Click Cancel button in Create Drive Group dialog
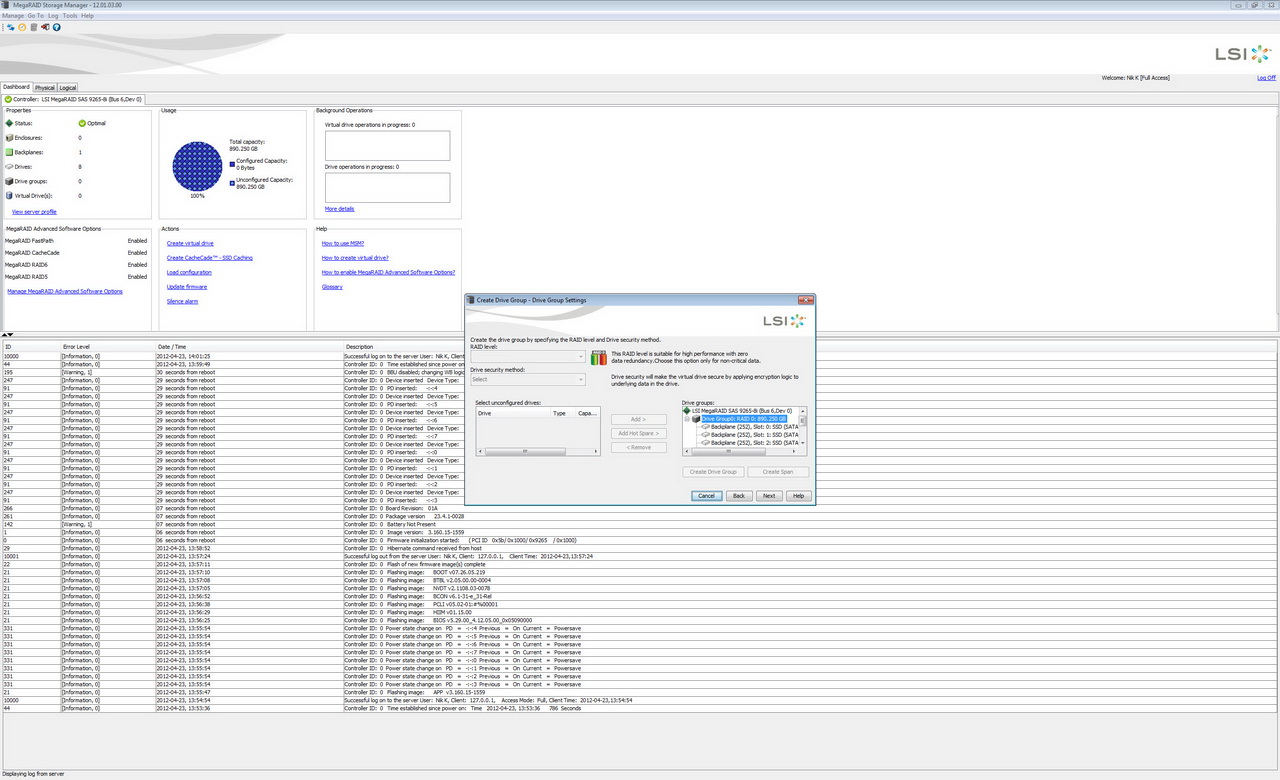This screenshot has height=780, width=1280. (706, 496)
